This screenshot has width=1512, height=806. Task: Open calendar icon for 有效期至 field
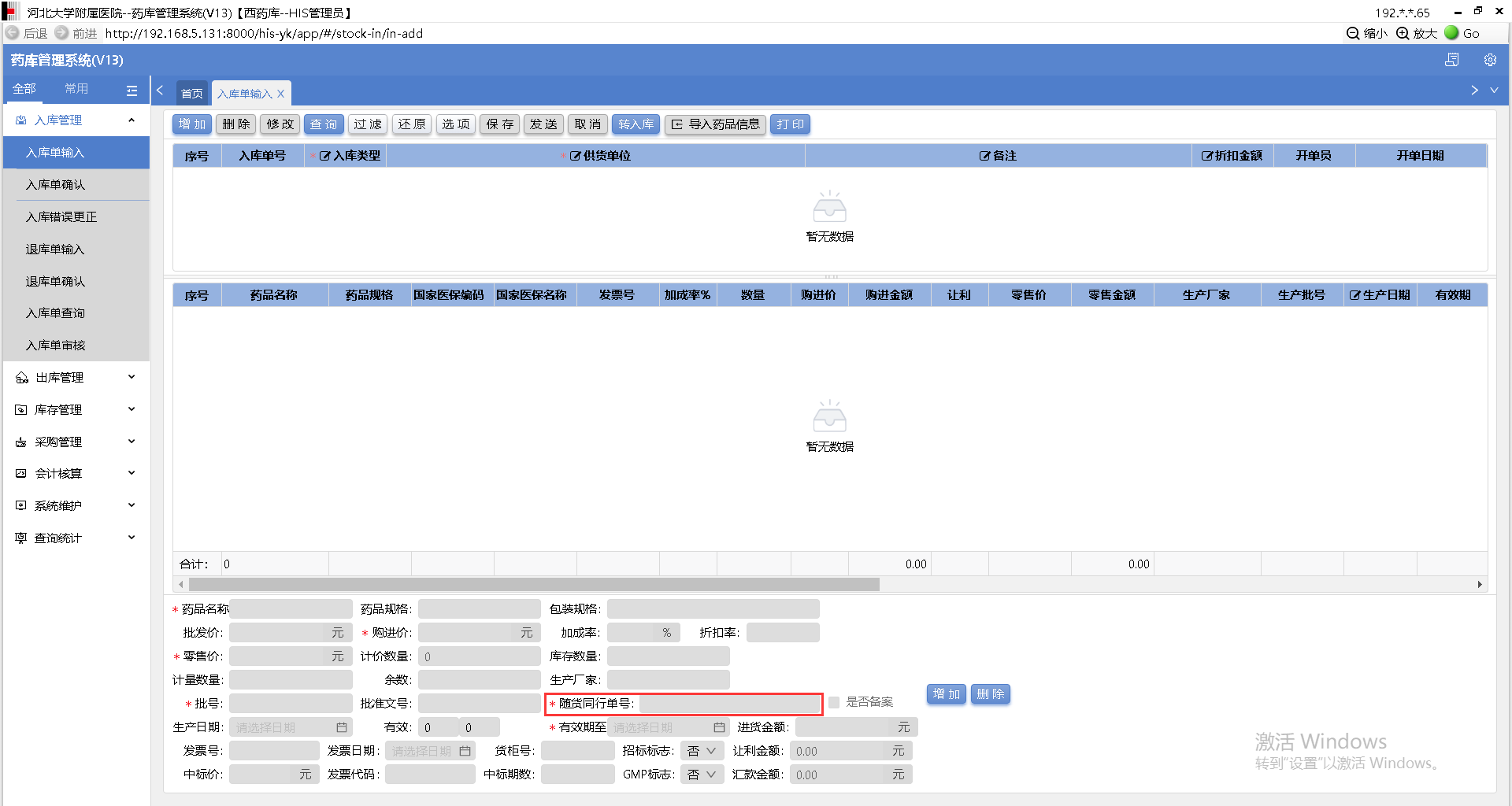click(719, 727)
